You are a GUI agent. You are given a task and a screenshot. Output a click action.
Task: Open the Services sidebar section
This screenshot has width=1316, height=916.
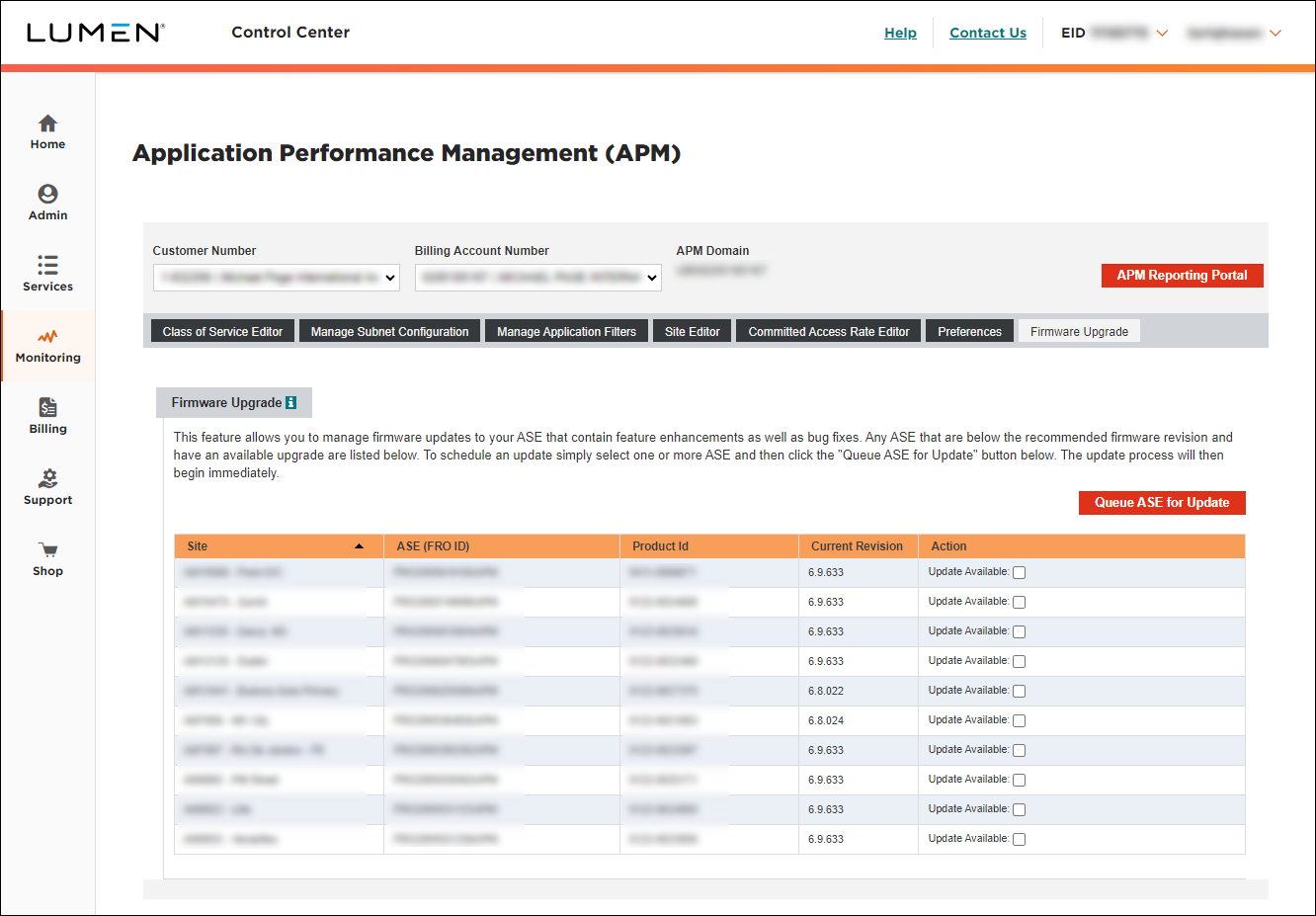pos(47,275)
